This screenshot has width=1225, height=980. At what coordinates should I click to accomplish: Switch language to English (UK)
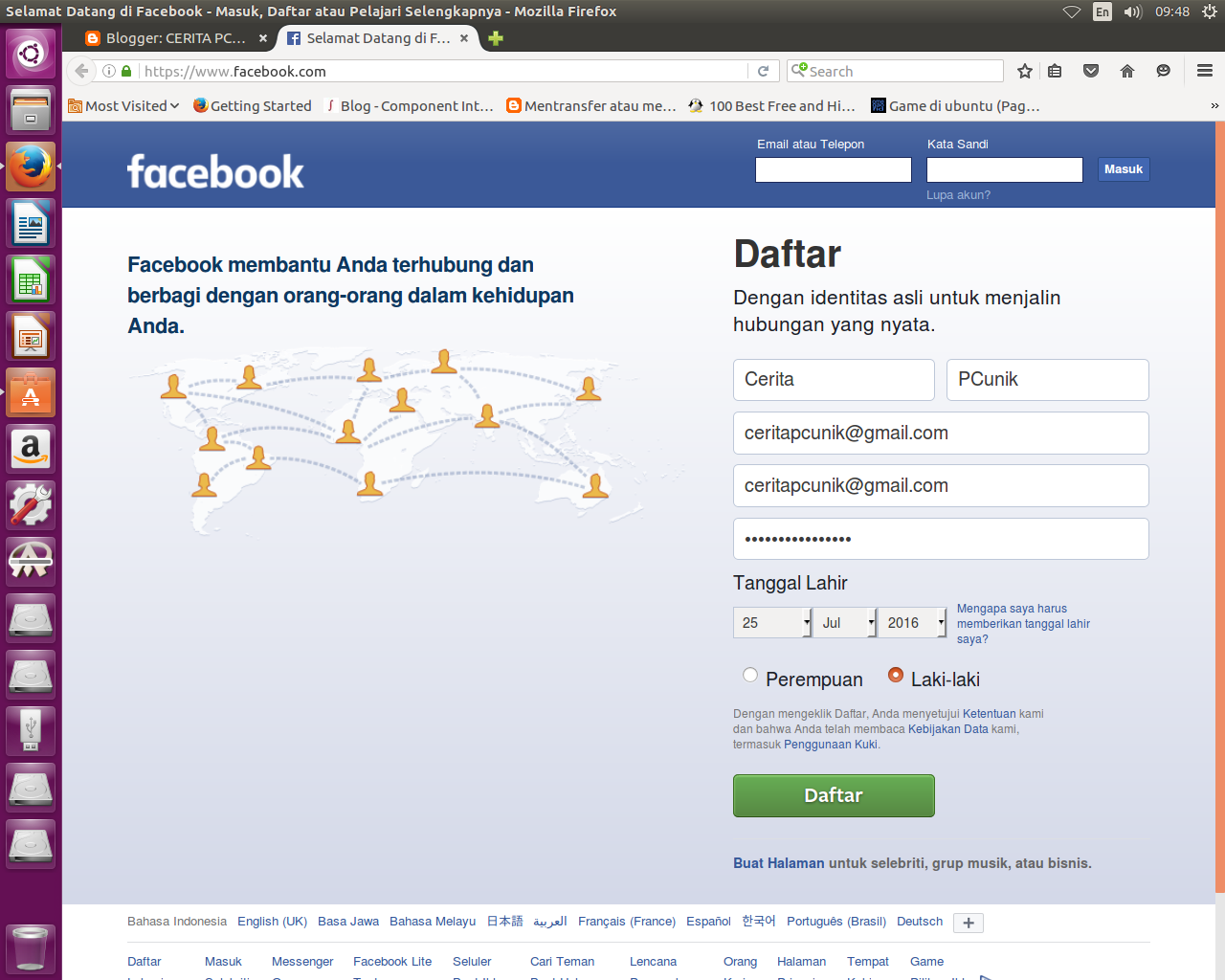coord(272,922)
